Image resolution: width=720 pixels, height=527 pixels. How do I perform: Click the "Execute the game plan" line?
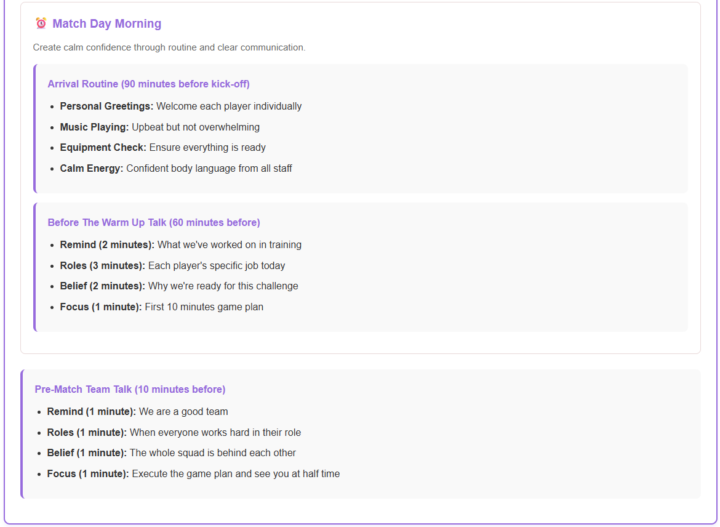(x=235, y=474)
